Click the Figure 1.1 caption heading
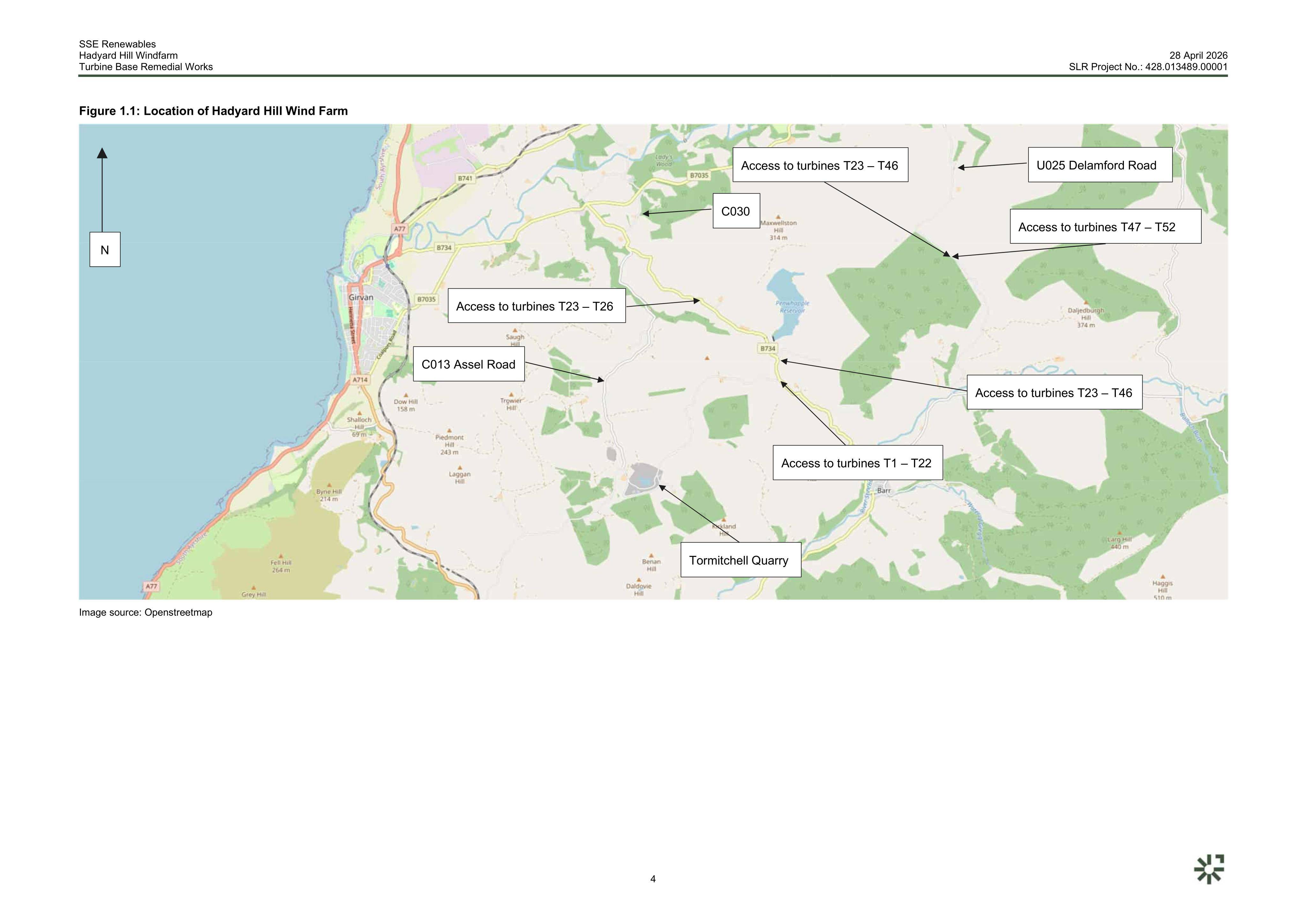 pos(213,111)
